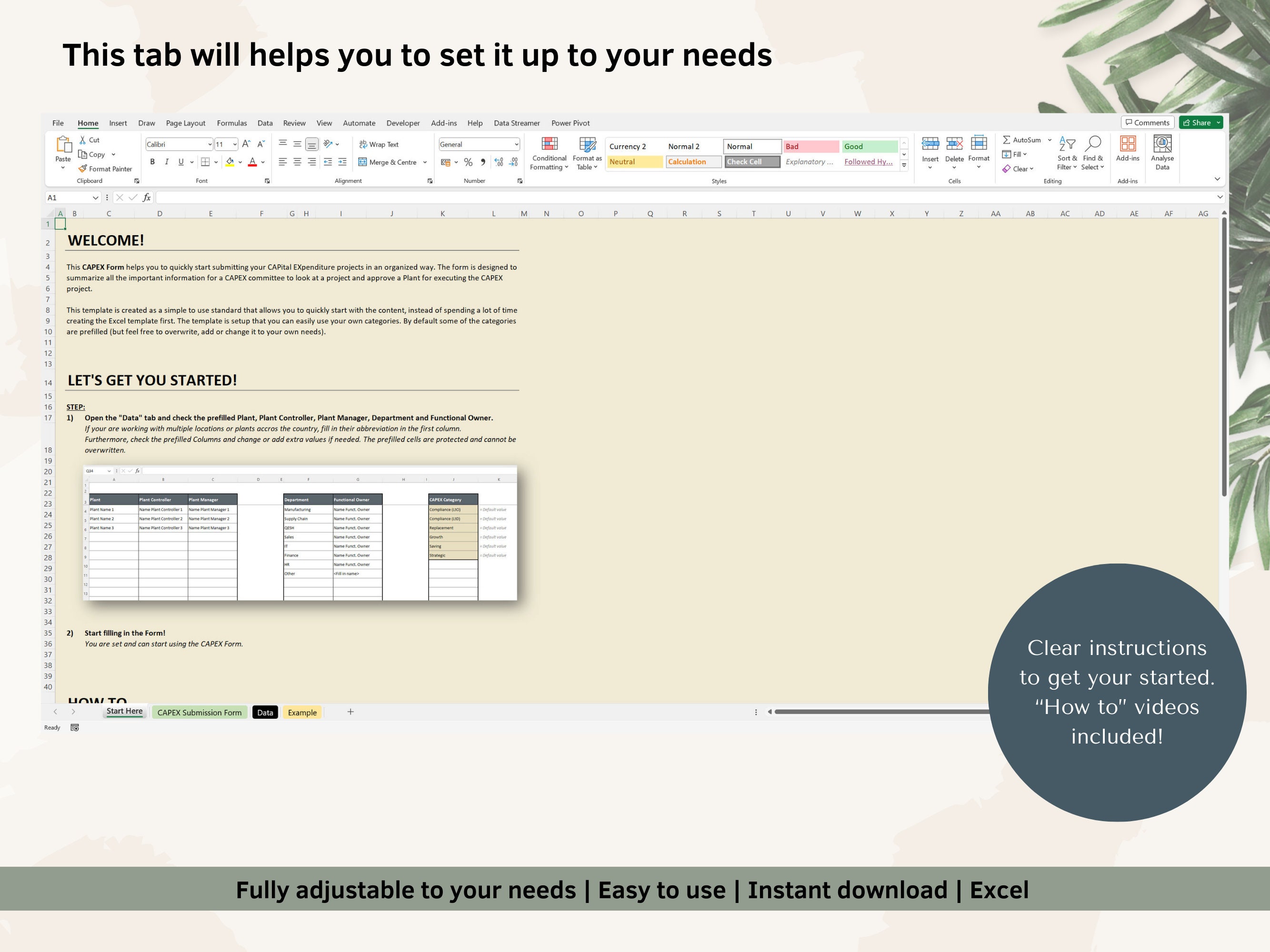This screenshot has width=1270, height=952.
Task: Toggle bold formatting
Action: 152,162
